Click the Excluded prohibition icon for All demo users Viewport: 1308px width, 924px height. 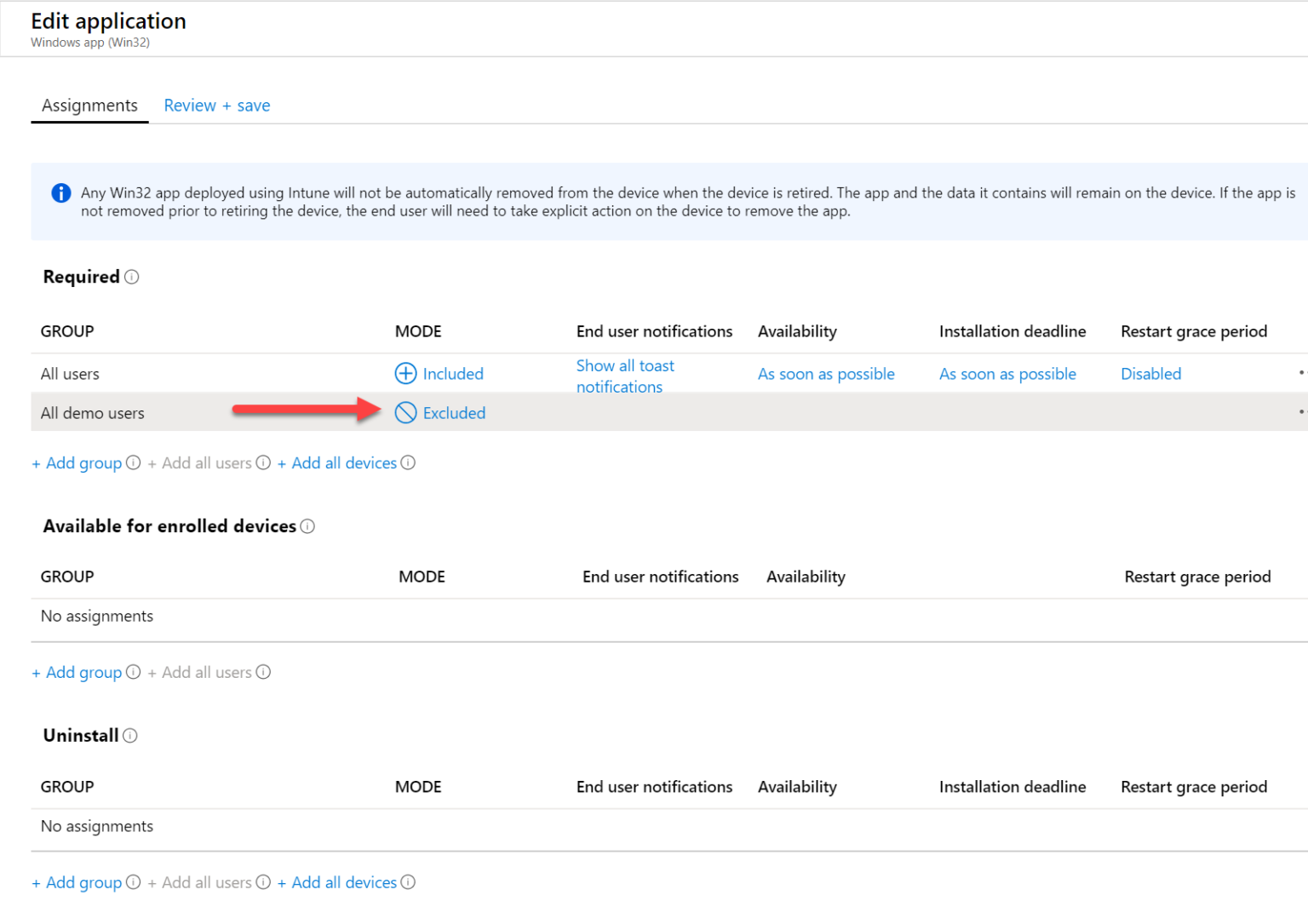point(405,412)
